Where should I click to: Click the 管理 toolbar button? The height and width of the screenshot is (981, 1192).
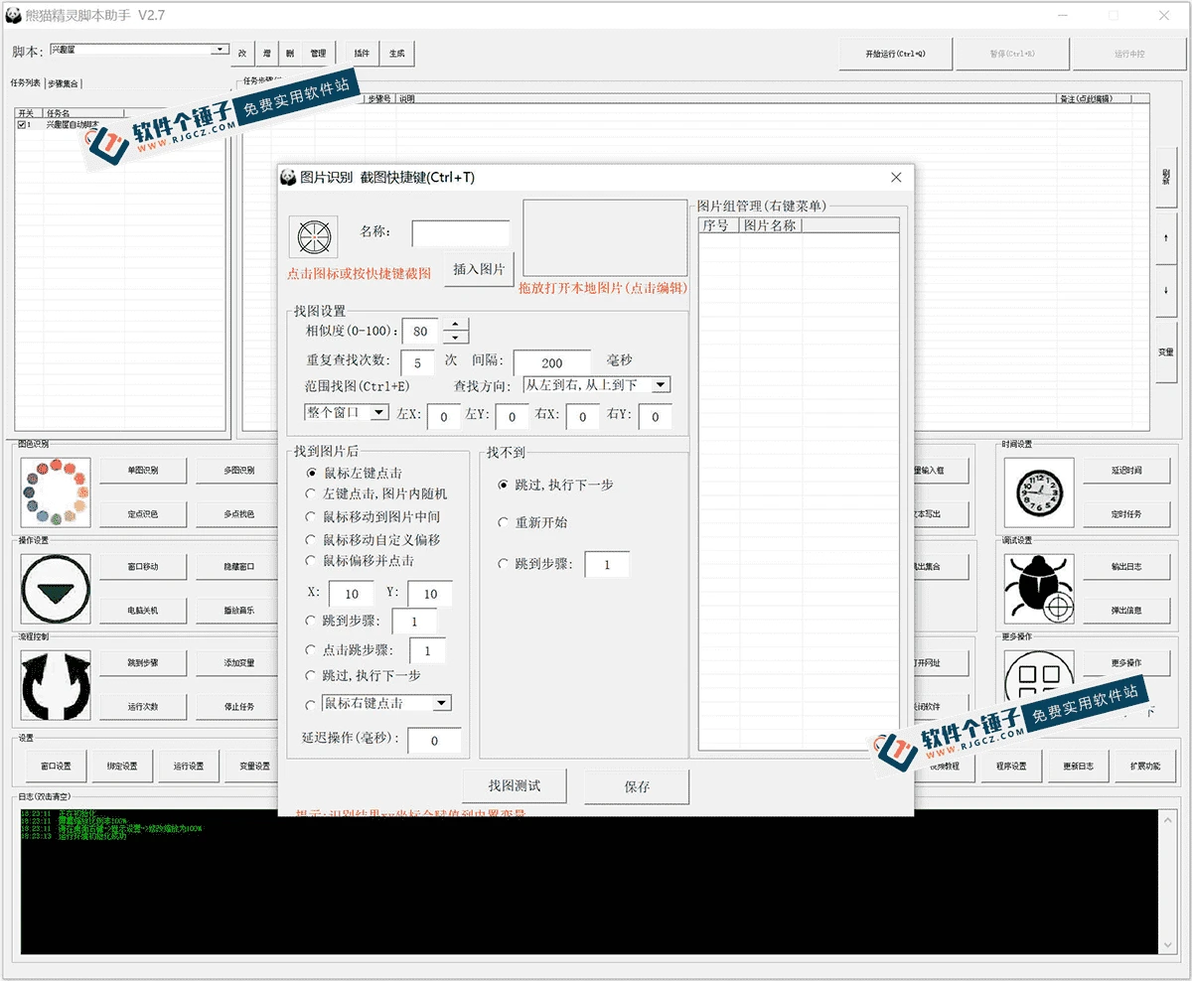click(x=318, y=53)
